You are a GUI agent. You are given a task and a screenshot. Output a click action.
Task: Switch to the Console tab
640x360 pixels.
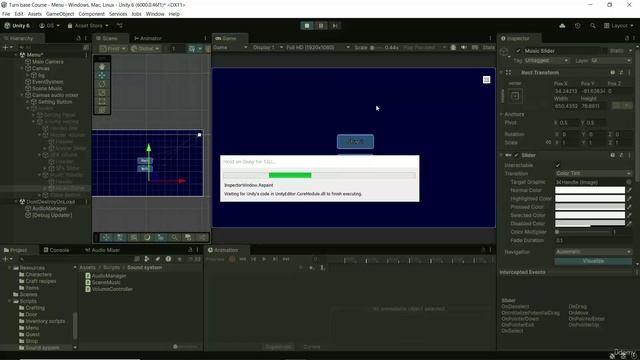56,250
